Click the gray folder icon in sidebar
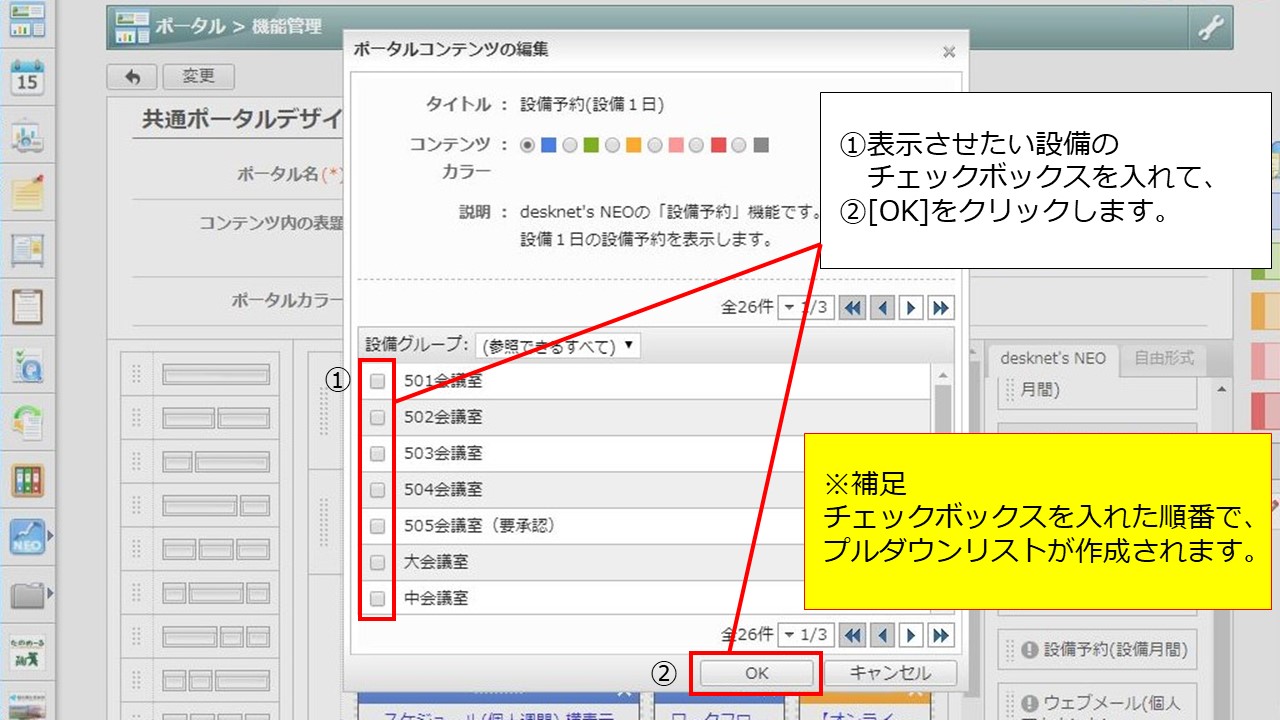This screenshot has width=1280, height=720. point(27,596)
